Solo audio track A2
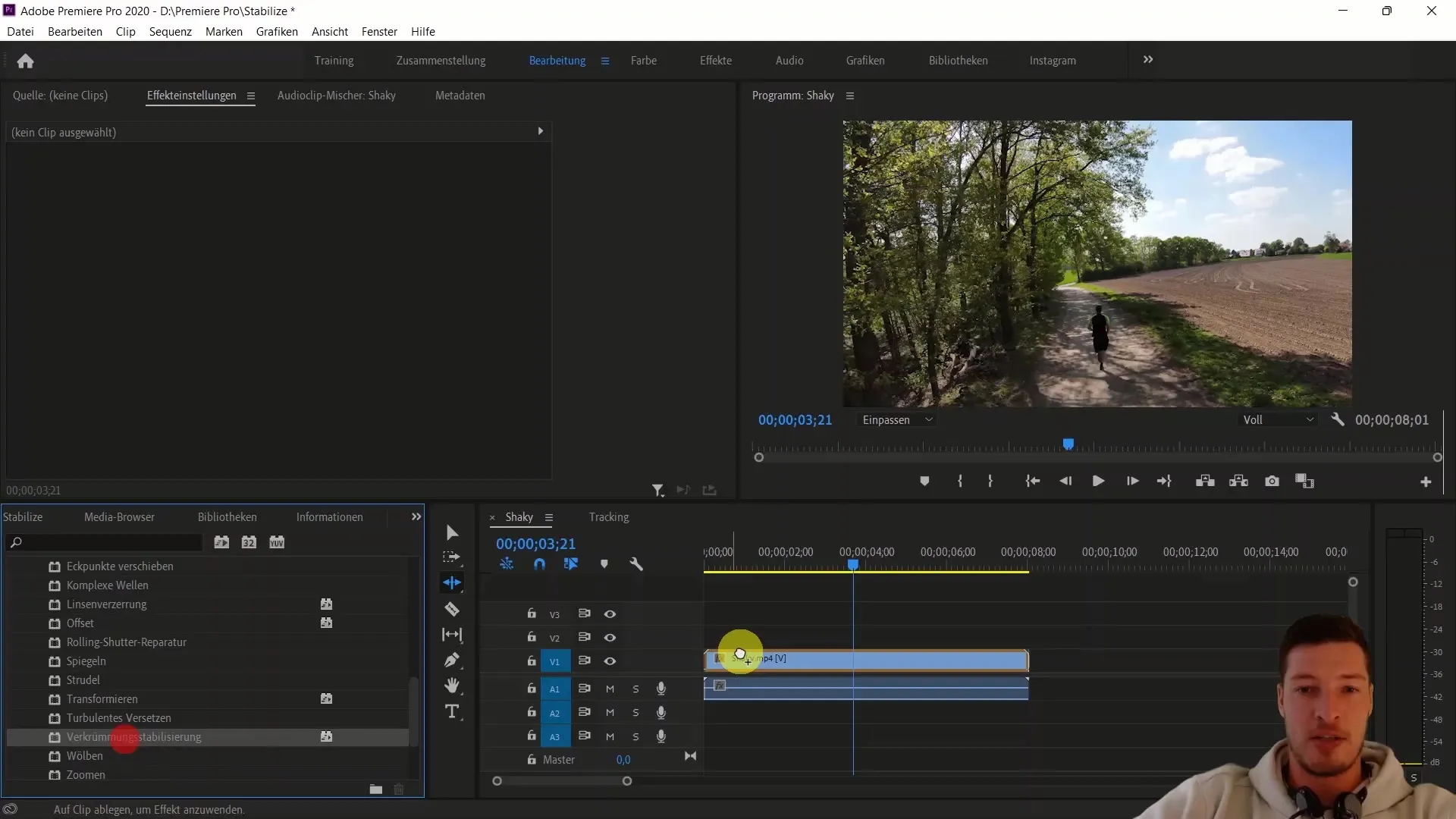The height and width of the screenshot is (819, 1456). tap(635, 713)
